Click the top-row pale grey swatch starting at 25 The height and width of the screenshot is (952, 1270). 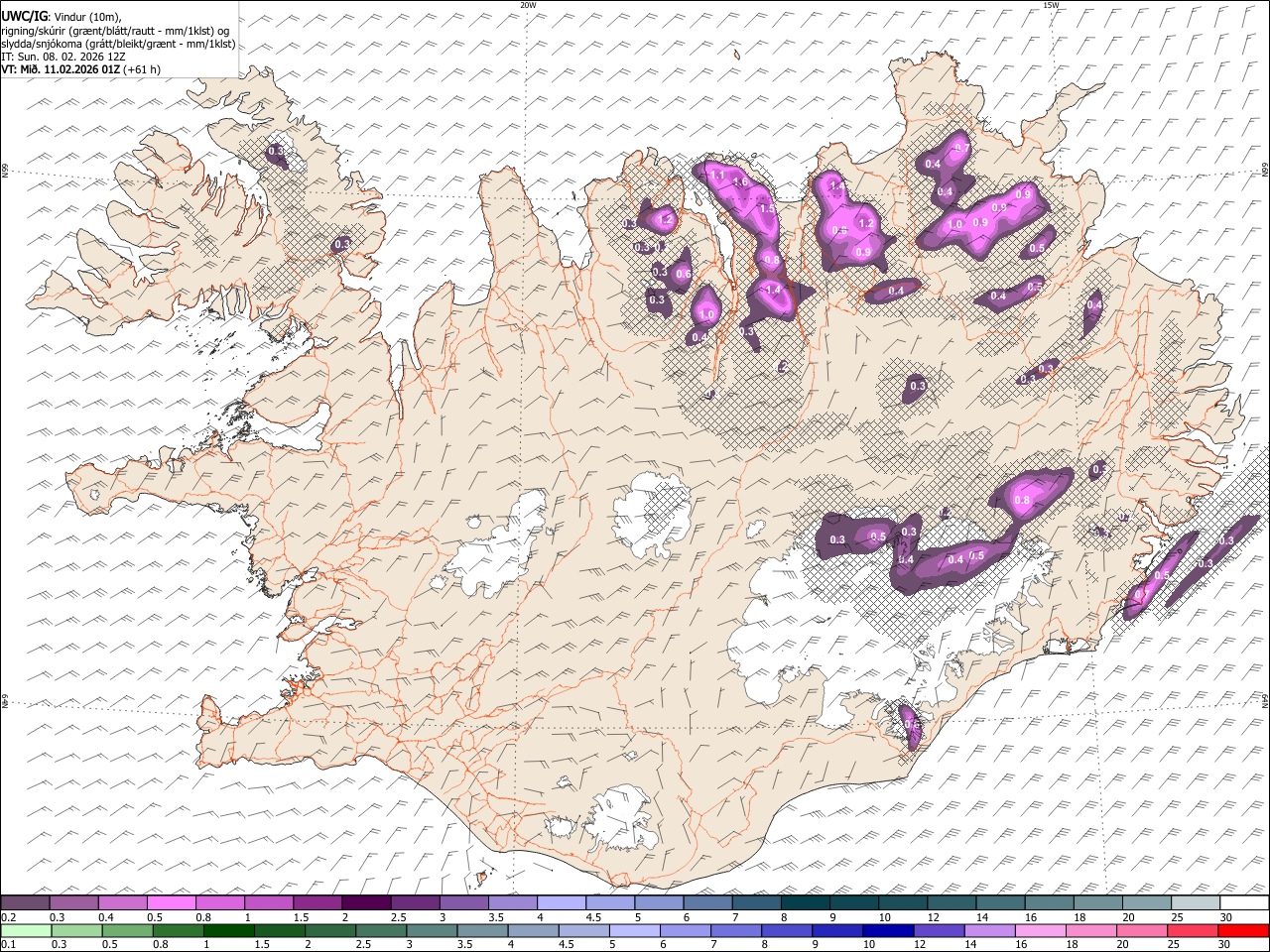(1195, 903)
